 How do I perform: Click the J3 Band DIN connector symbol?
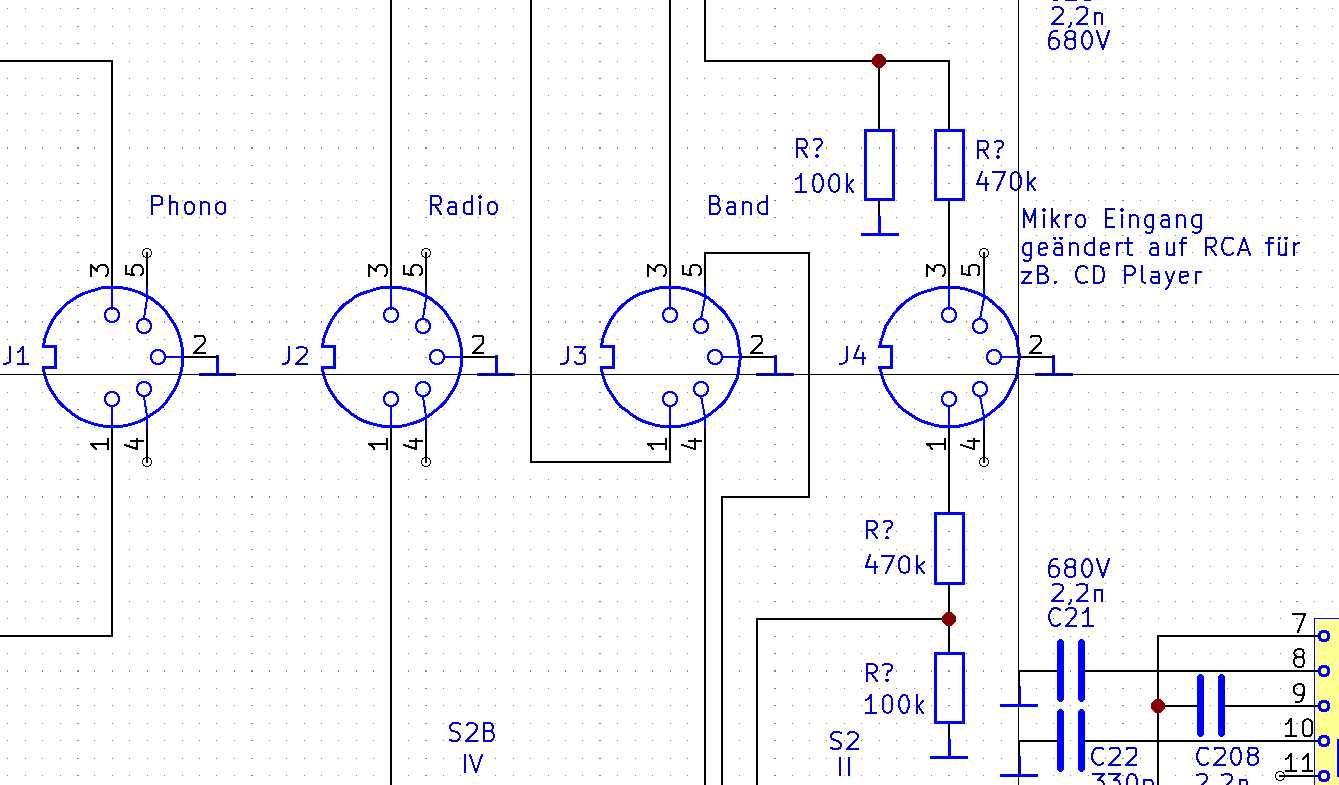(x=670, y=357)
